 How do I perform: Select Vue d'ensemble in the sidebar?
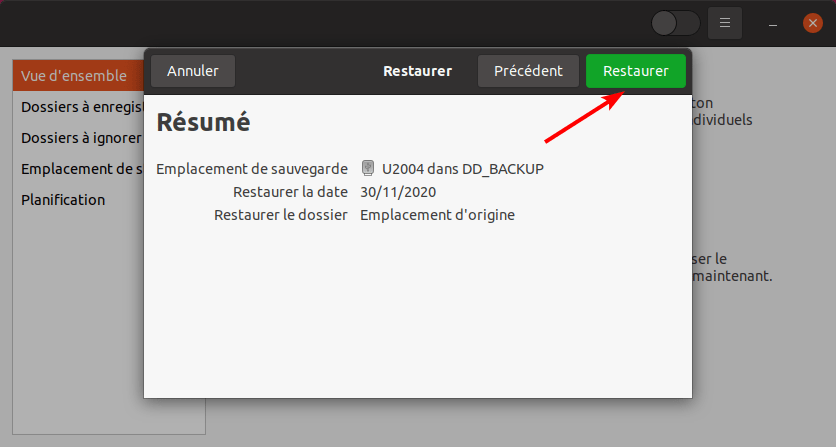click(x=76, y=75)
